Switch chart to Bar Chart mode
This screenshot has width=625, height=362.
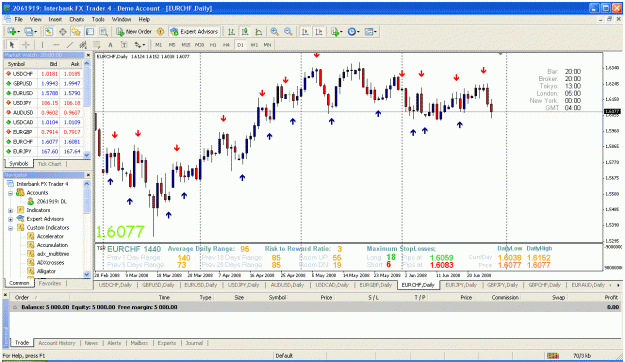point(231,31)
